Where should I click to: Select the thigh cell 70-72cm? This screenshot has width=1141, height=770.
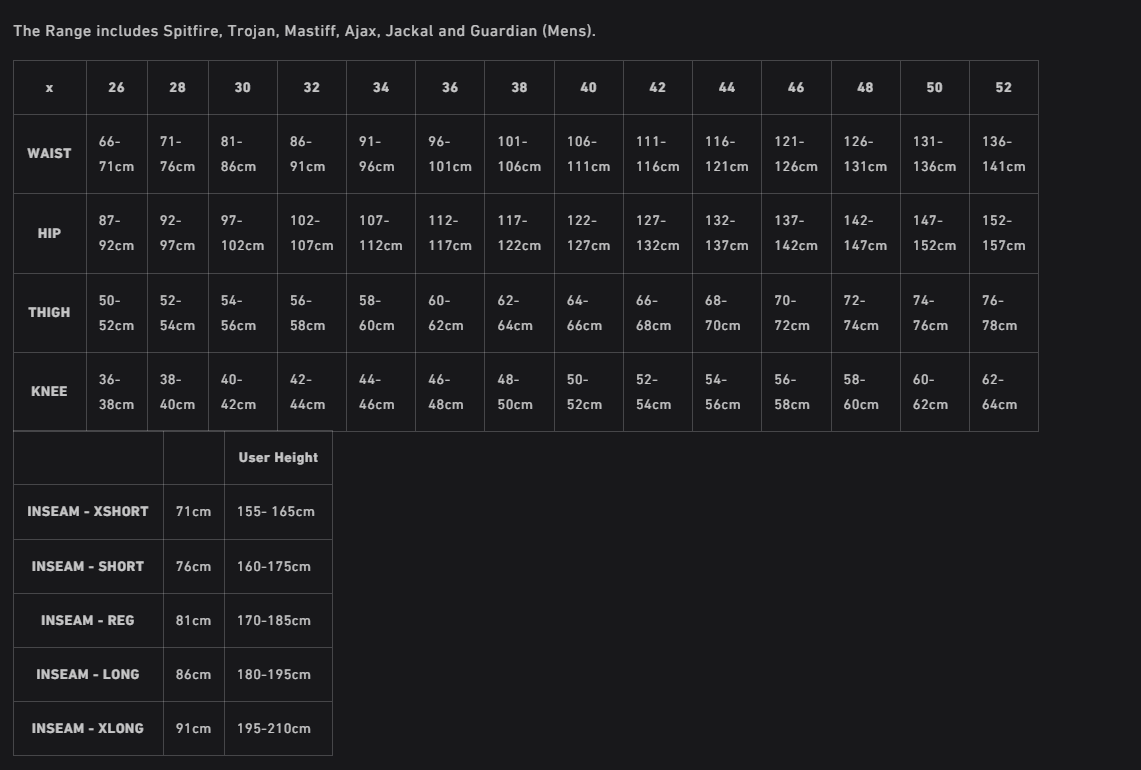click(x=796, y=313)
